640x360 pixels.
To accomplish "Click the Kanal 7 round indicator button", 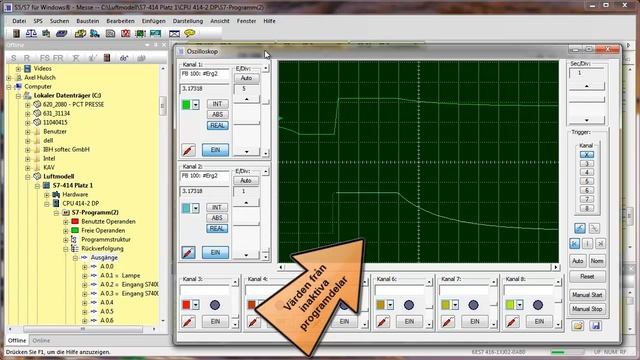I will pyautogui.click(x=473, y=305).
